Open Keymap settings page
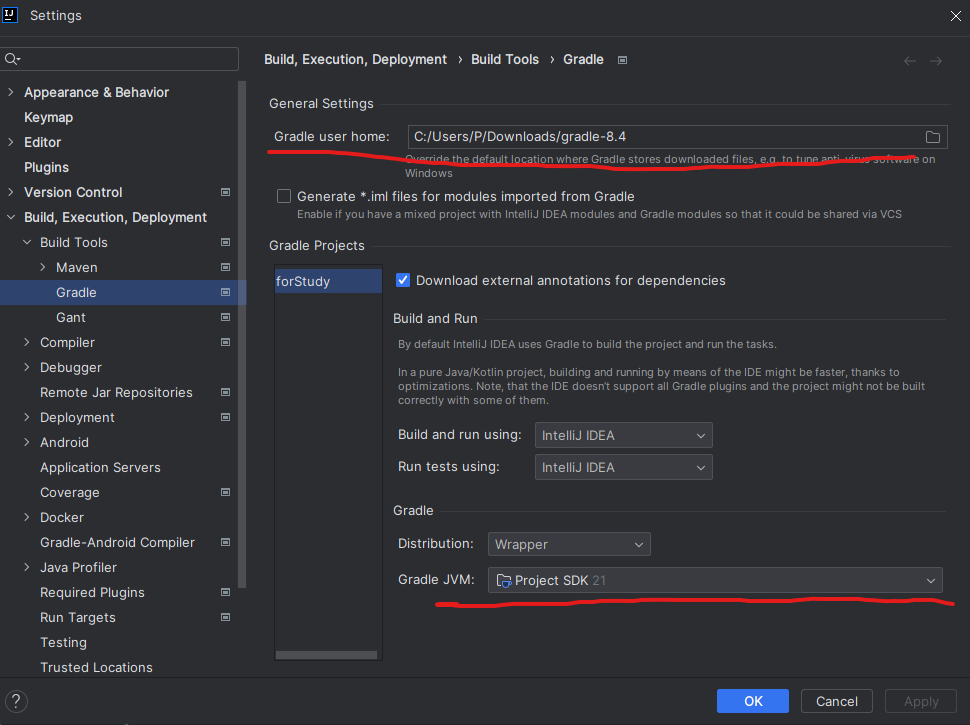The width and height of the screenshot is (970, 725). (48, 118)
